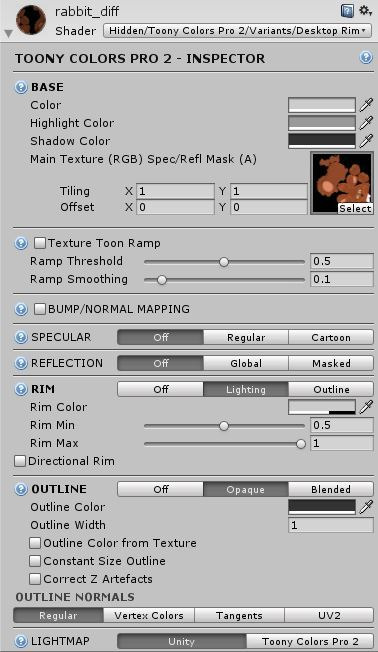
Task: Open the base Color swatch
Action: click(322, 105)
